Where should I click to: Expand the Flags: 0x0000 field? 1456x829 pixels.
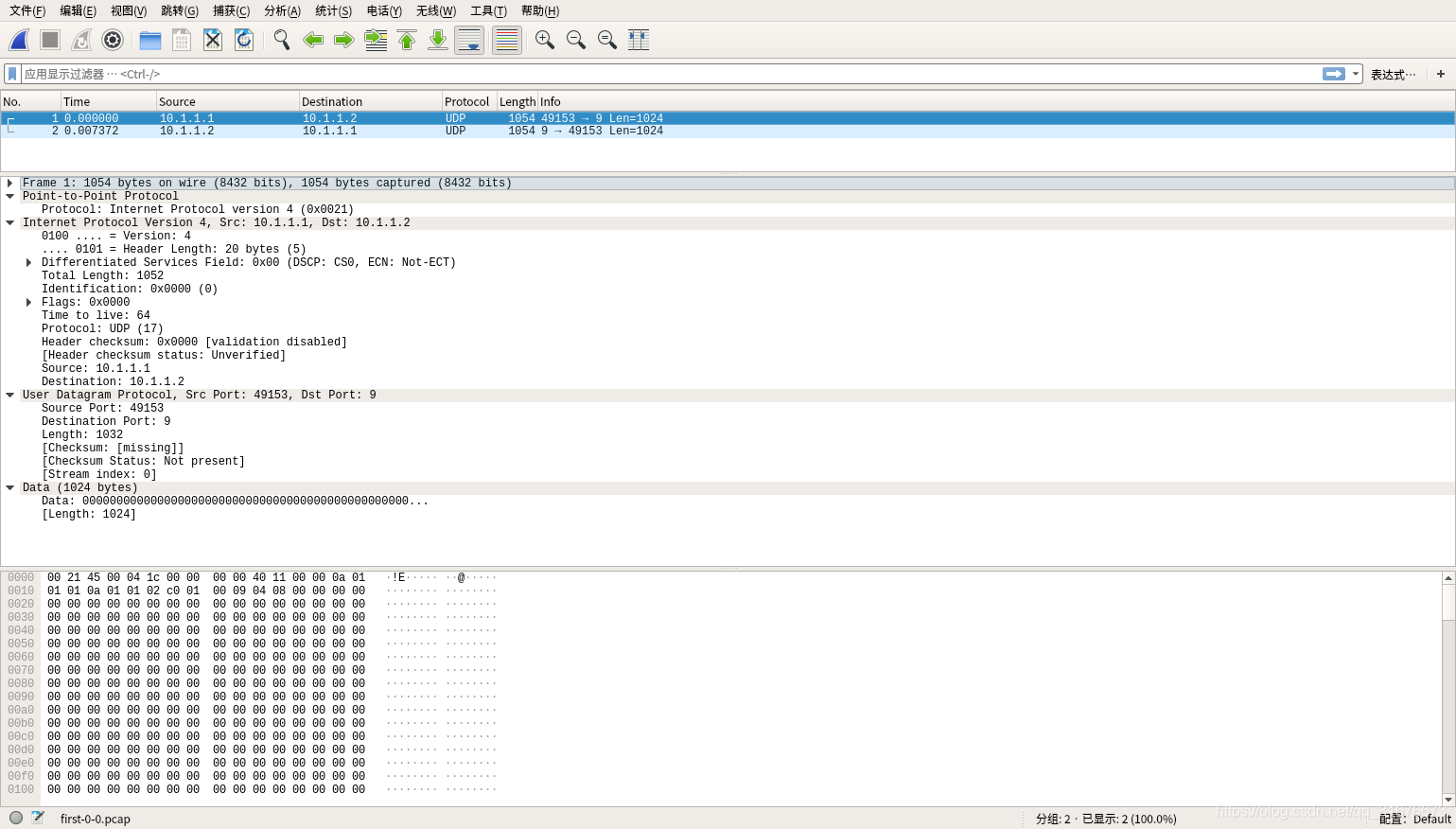click(x=29, y=302)
